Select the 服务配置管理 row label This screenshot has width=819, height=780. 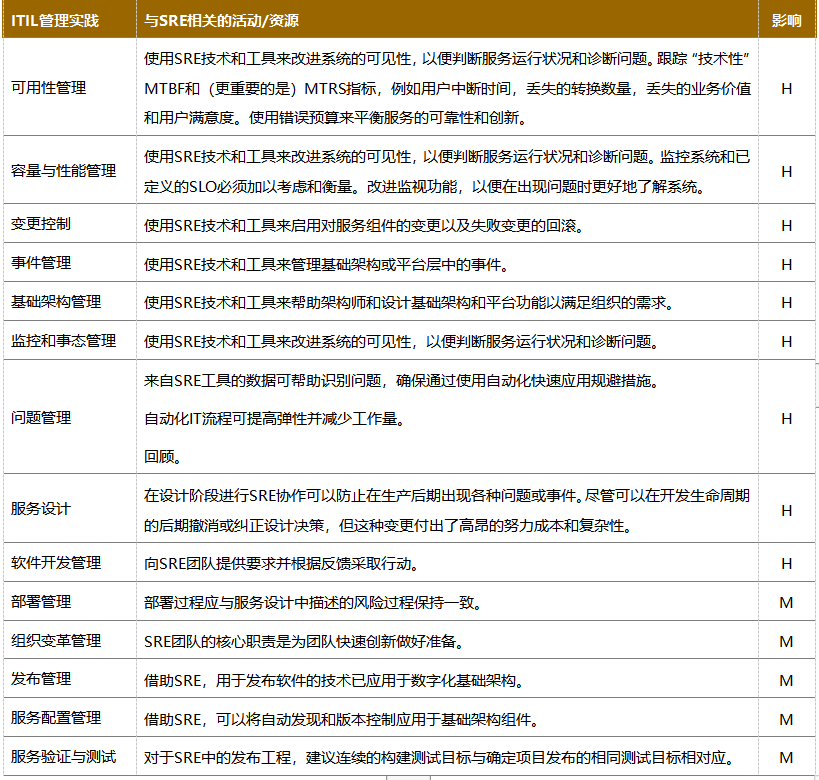click(56, 718)
